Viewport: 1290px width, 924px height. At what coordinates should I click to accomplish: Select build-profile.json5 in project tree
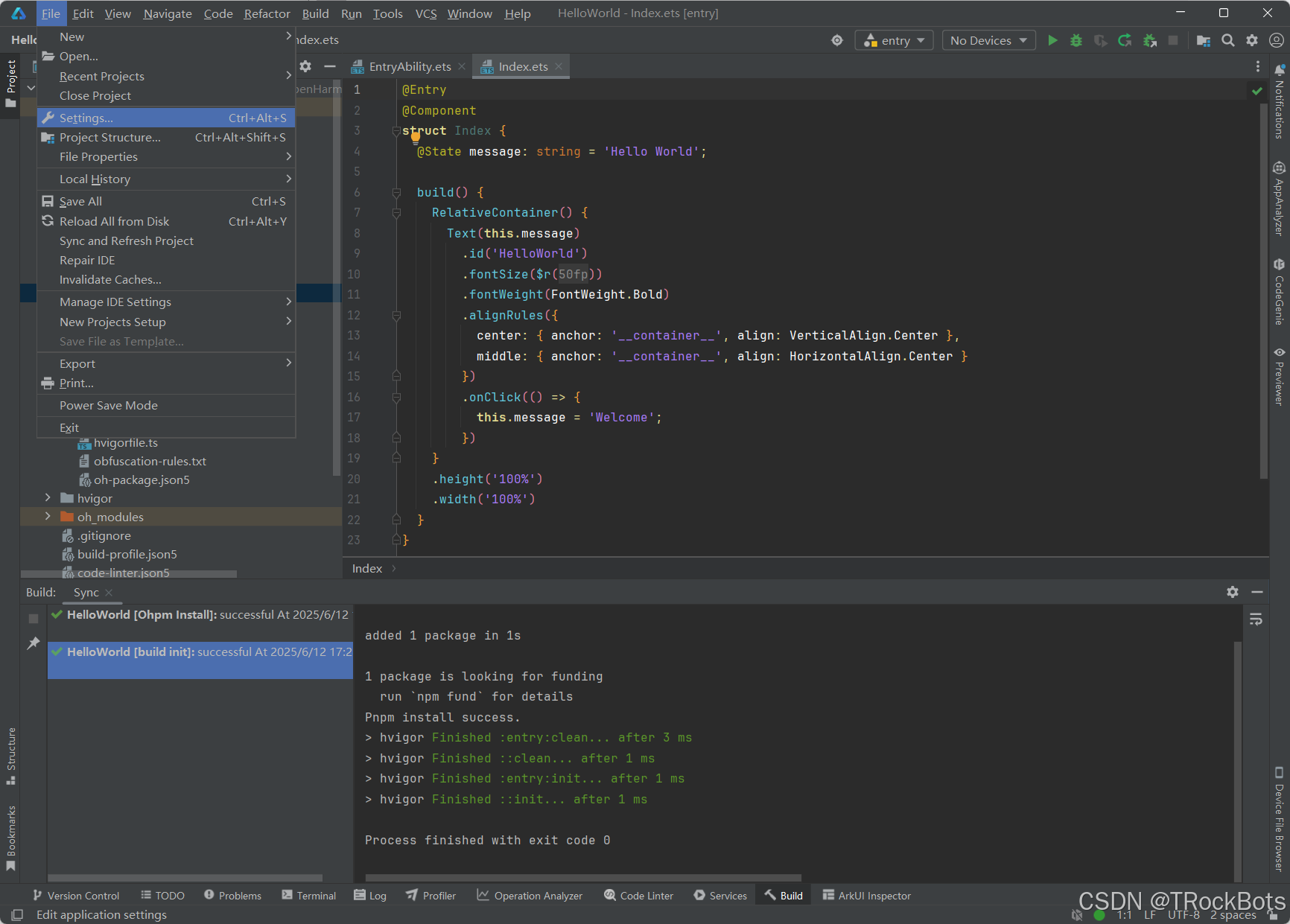coord(127,554)
